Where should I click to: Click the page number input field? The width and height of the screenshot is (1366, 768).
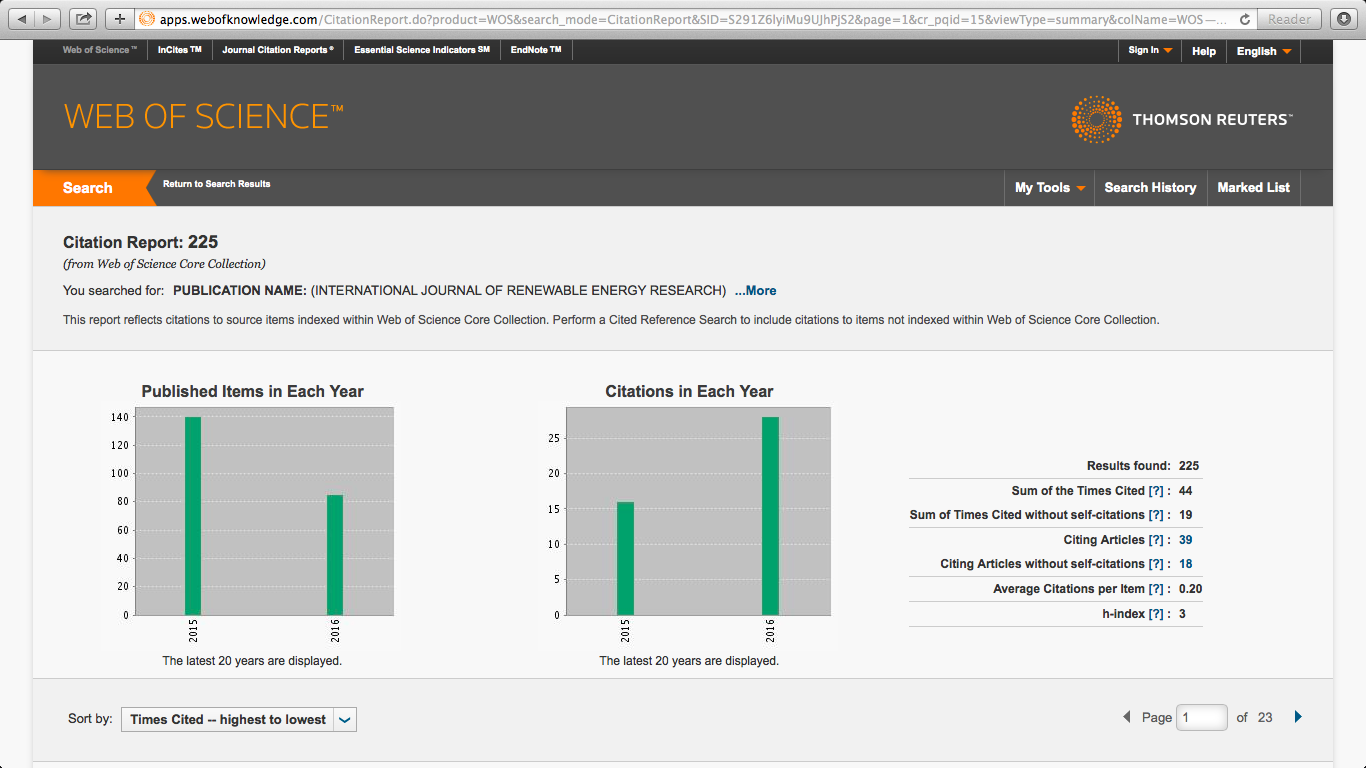click(x=1202, y=717)
